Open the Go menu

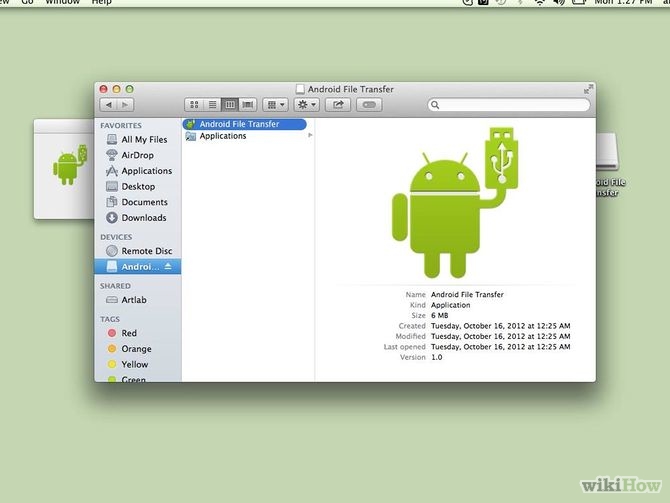click(x=27, y=2)
